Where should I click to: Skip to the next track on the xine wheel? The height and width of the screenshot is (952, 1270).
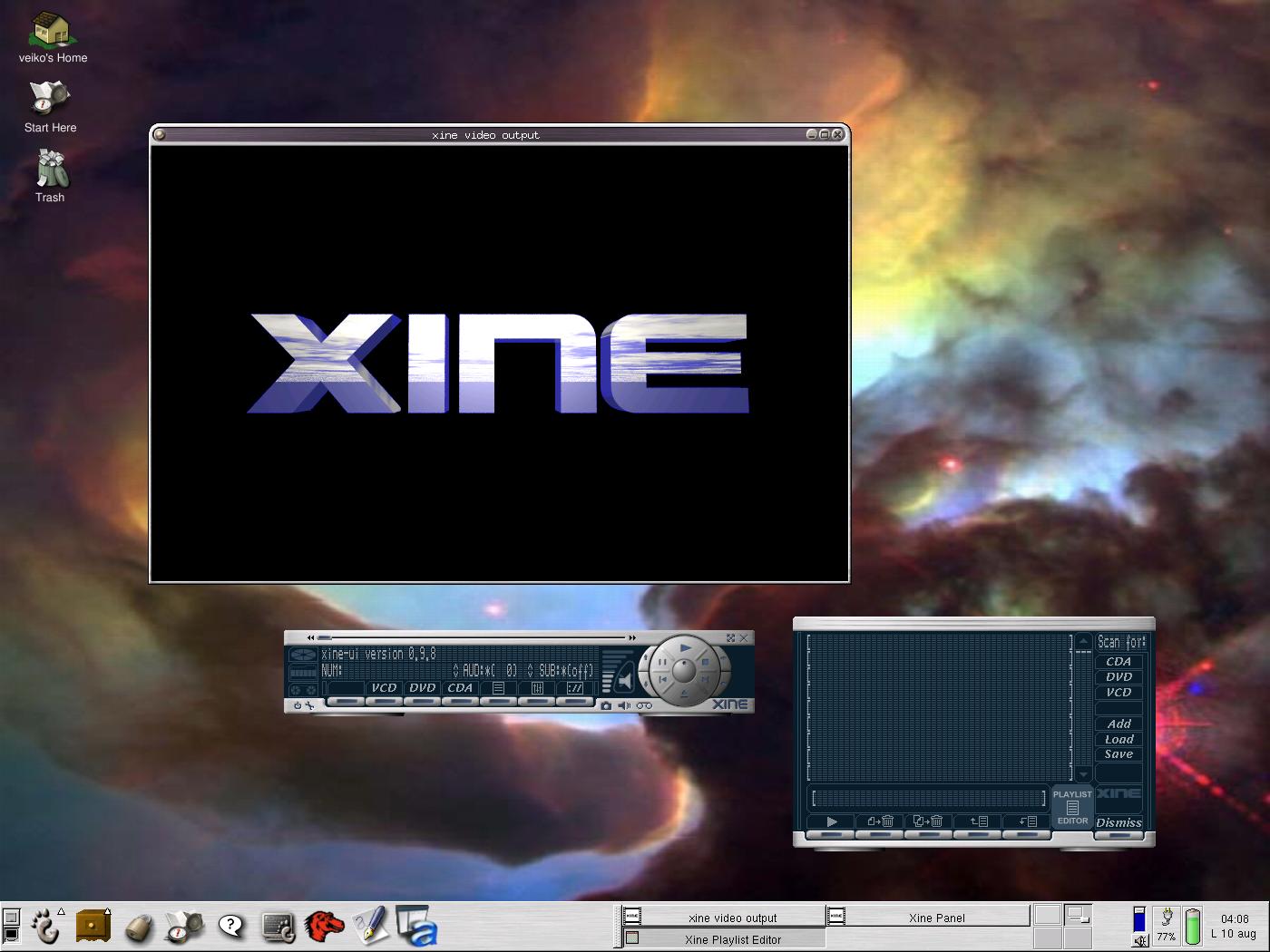coord(705,679)
